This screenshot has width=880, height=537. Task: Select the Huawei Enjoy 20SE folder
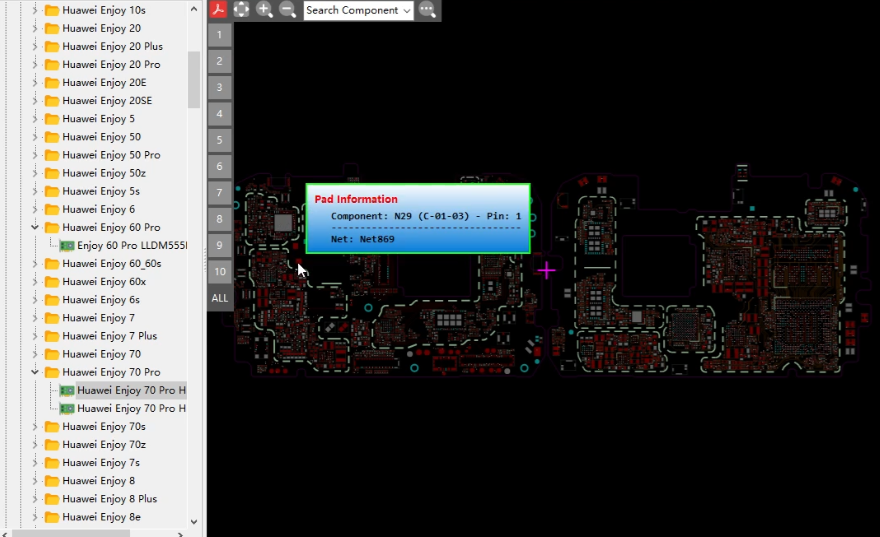click(107, 100)
